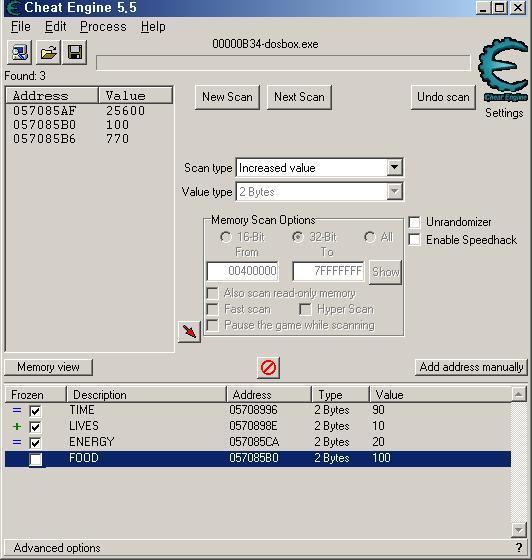The height and width of the screenshot is (560, 532).
Task: Click the To address field 7FFFFFFF
Action: pyautogui.click(x=328, y=271)
